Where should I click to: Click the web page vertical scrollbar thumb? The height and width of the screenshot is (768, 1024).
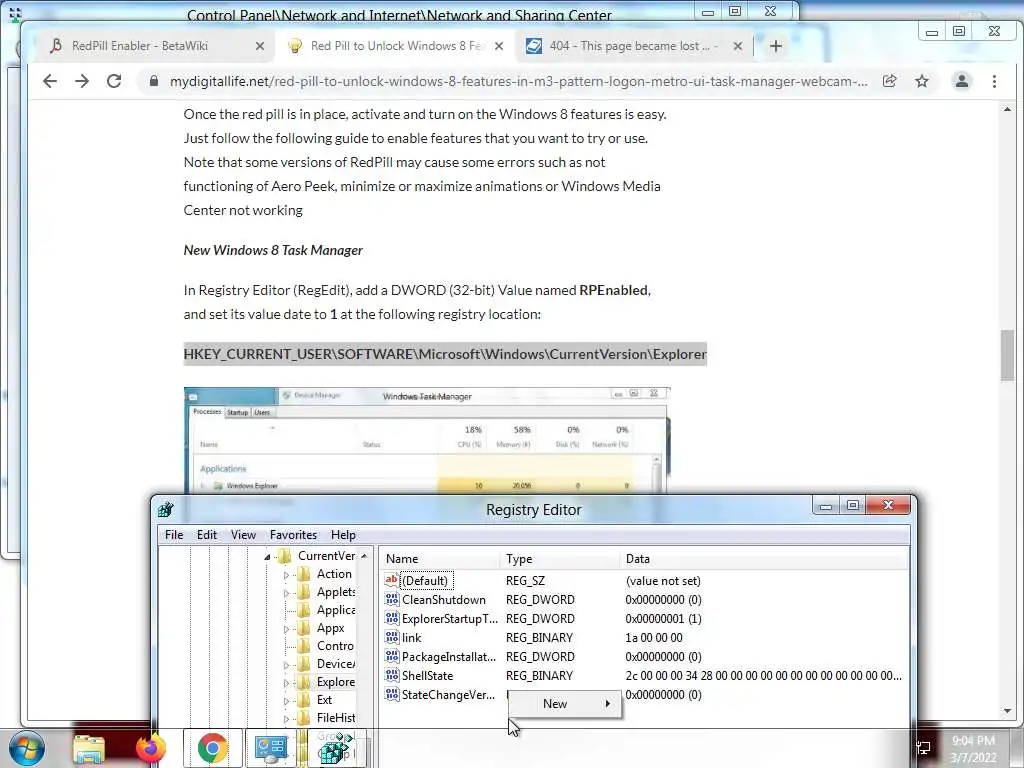(x=1007, y=355)
